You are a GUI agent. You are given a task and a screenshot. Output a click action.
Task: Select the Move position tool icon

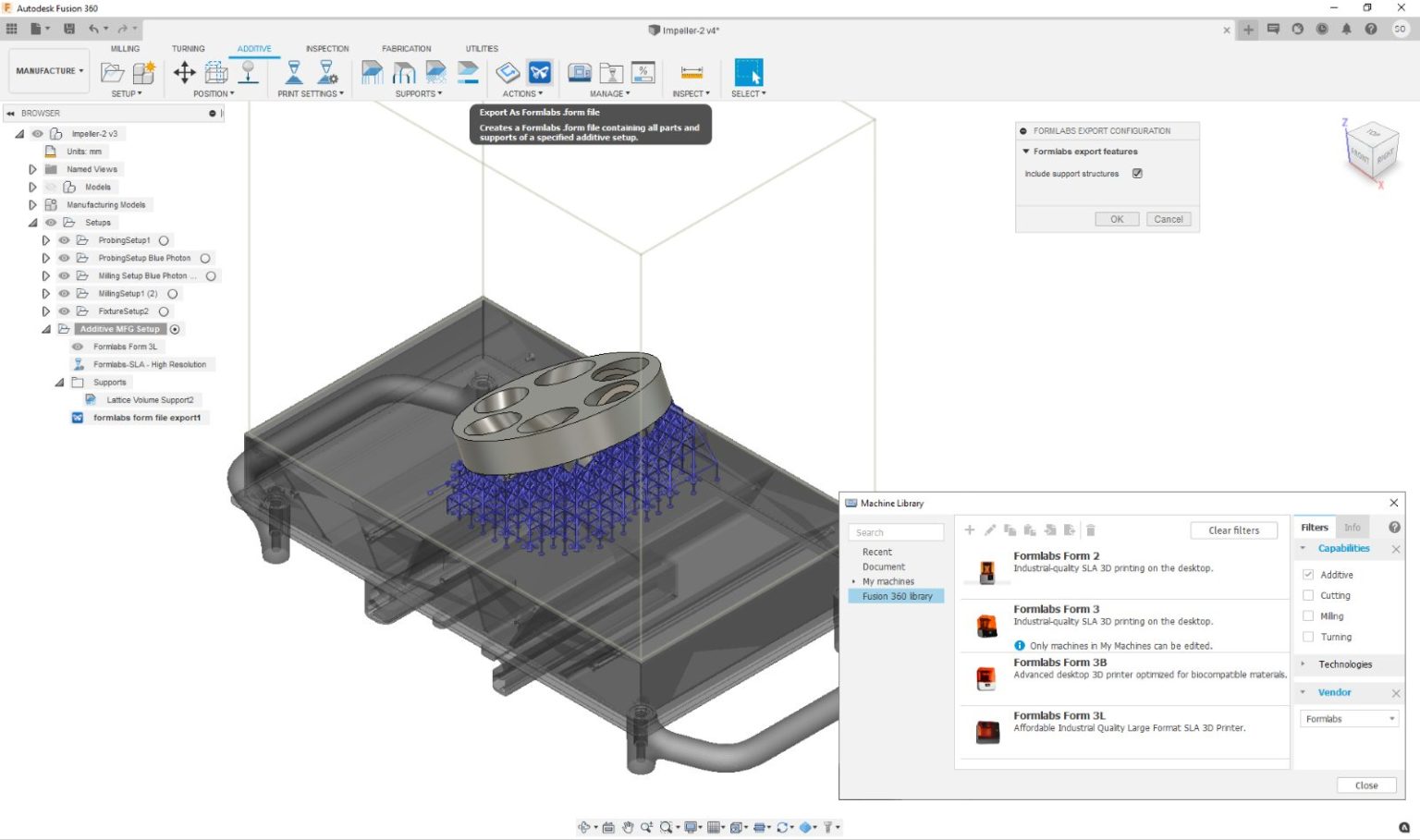pos(184,72)
